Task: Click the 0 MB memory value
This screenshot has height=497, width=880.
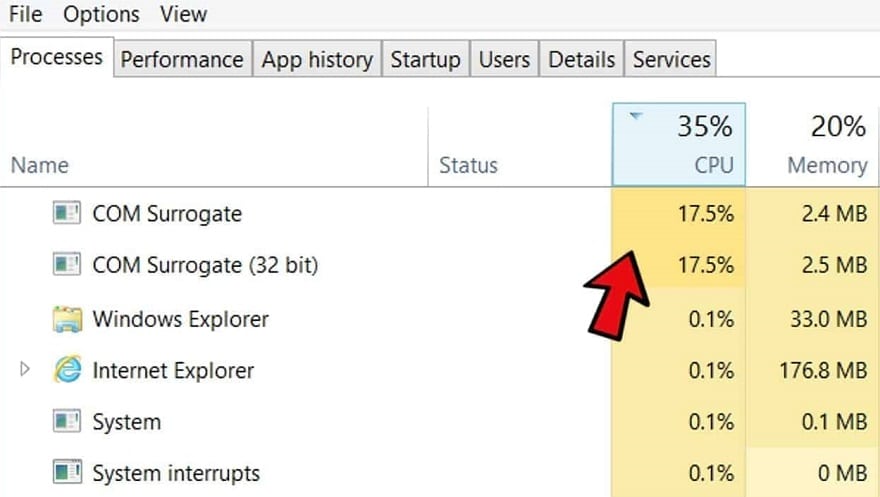Action: [x=842, y=473]
